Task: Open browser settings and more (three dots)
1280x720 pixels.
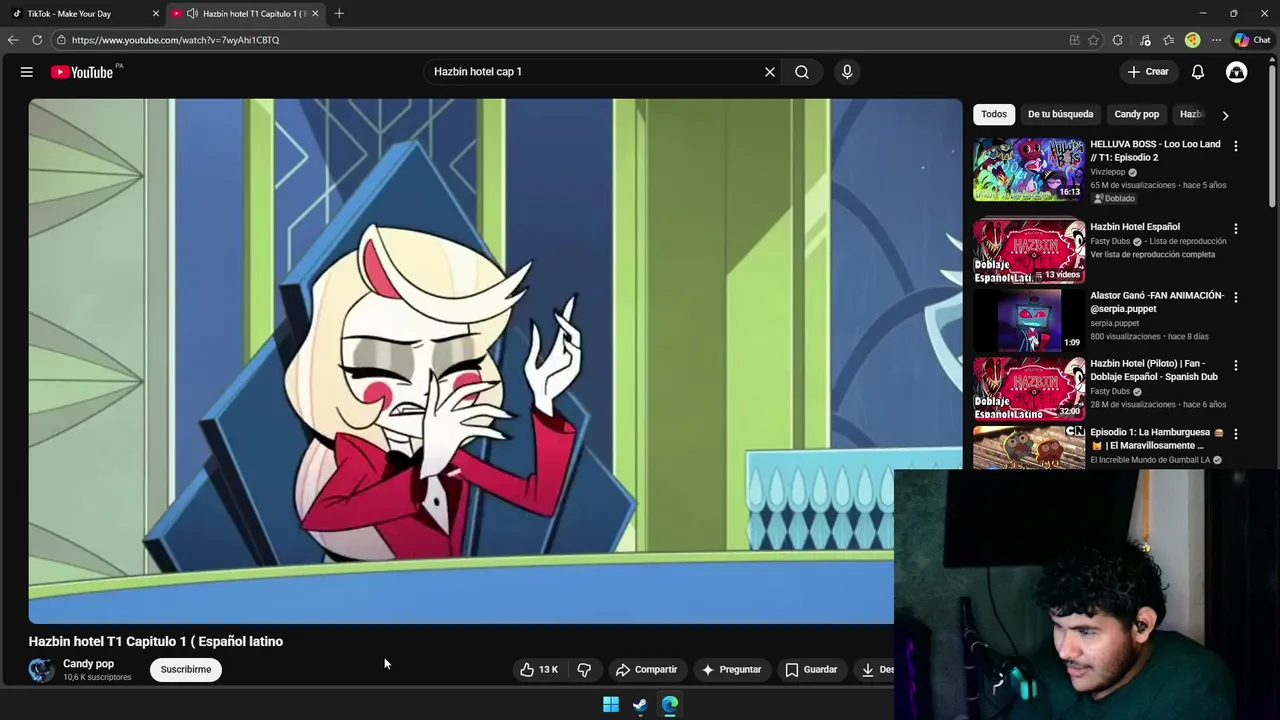Action: [x=1216, y=40]
